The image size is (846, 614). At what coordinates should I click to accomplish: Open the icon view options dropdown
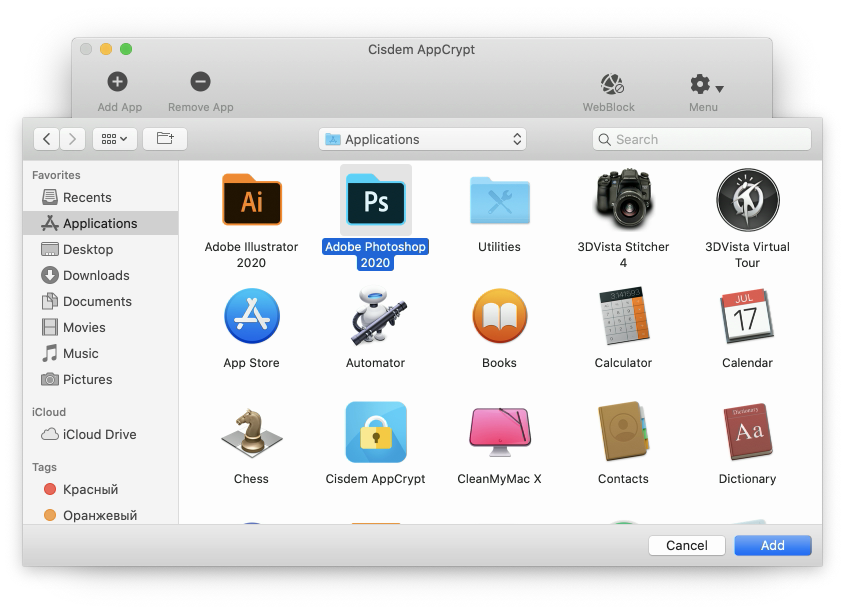click(x=114, y=139)
